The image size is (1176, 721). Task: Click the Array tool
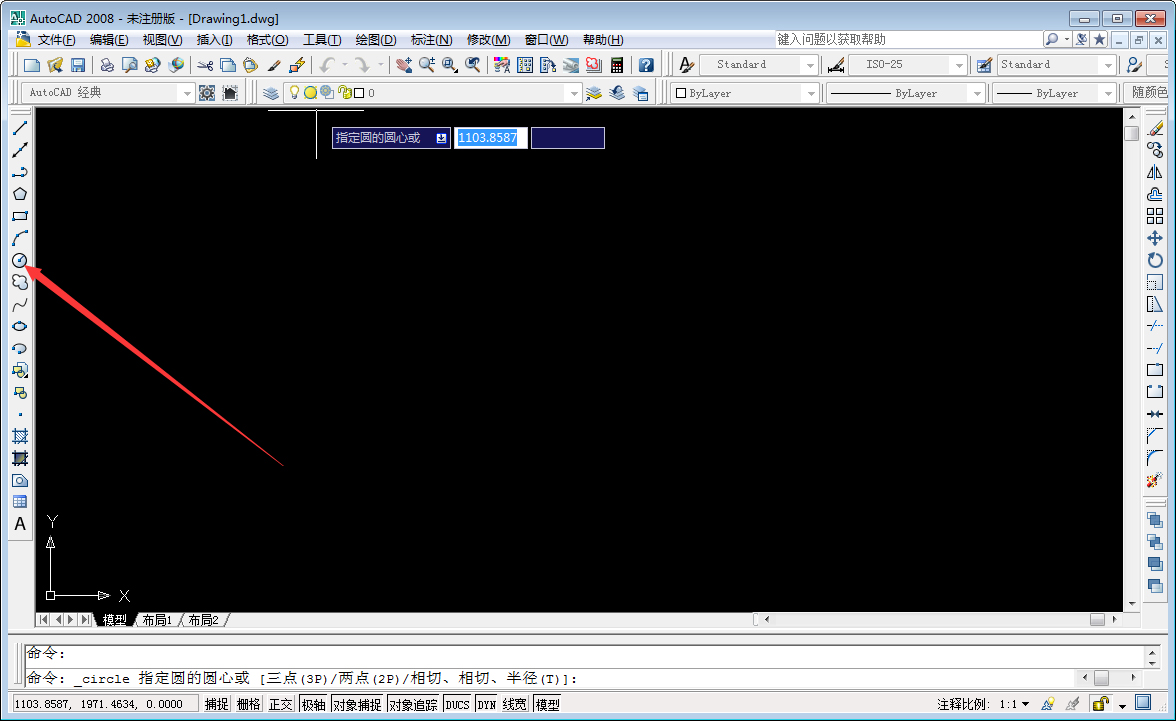point(1155,216)
